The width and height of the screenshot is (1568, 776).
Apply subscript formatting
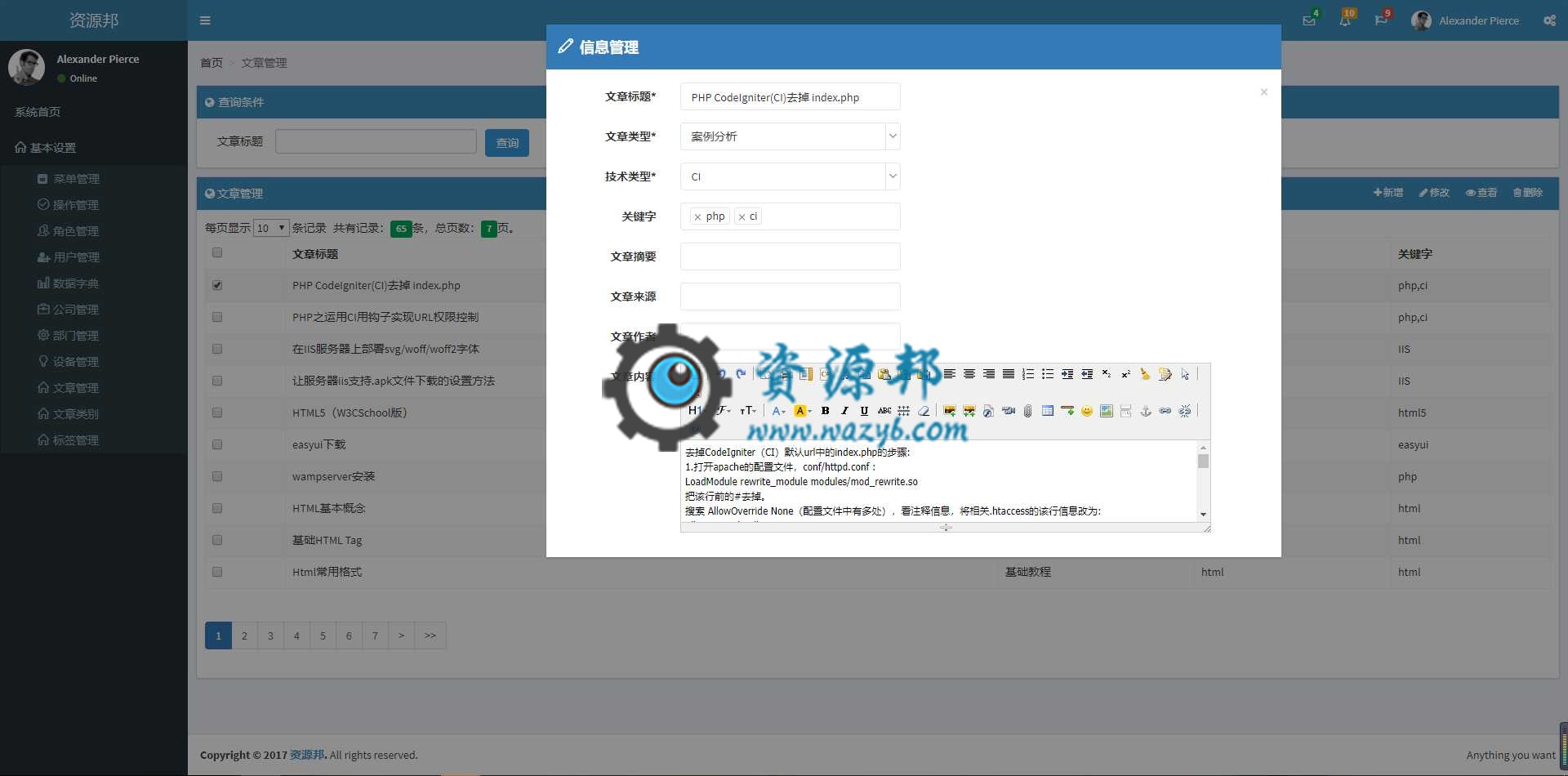pyautogui.click(x=1107, y=374)
